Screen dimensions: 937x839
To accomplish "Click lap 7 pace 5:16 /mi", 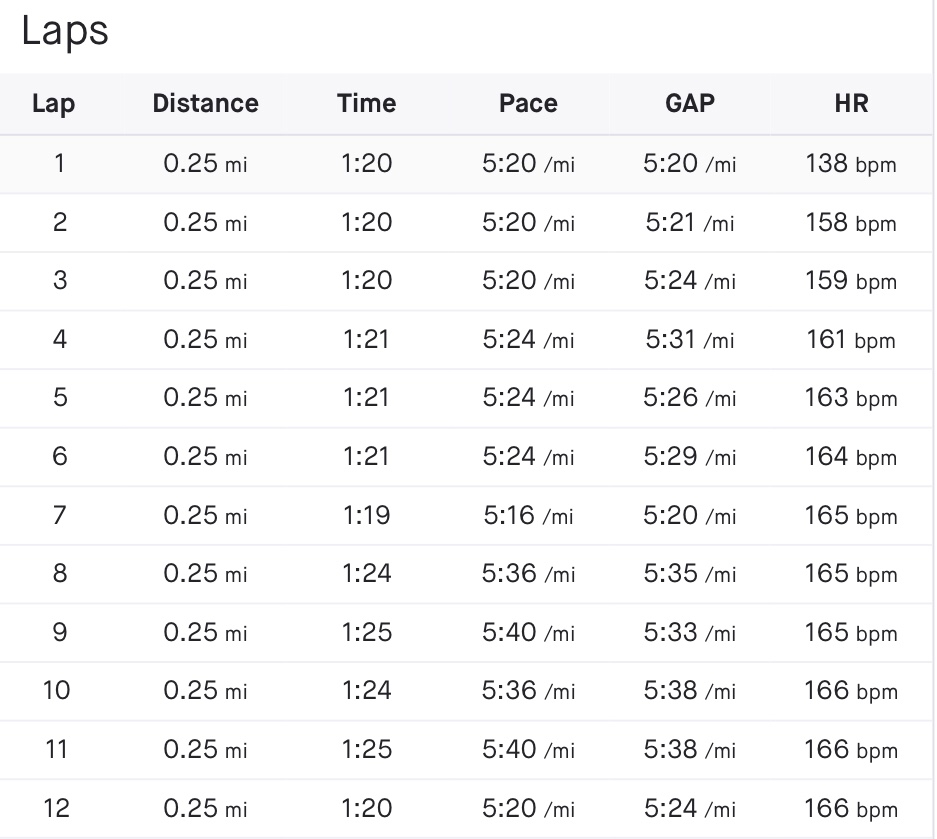I will (x=528, y=515).
